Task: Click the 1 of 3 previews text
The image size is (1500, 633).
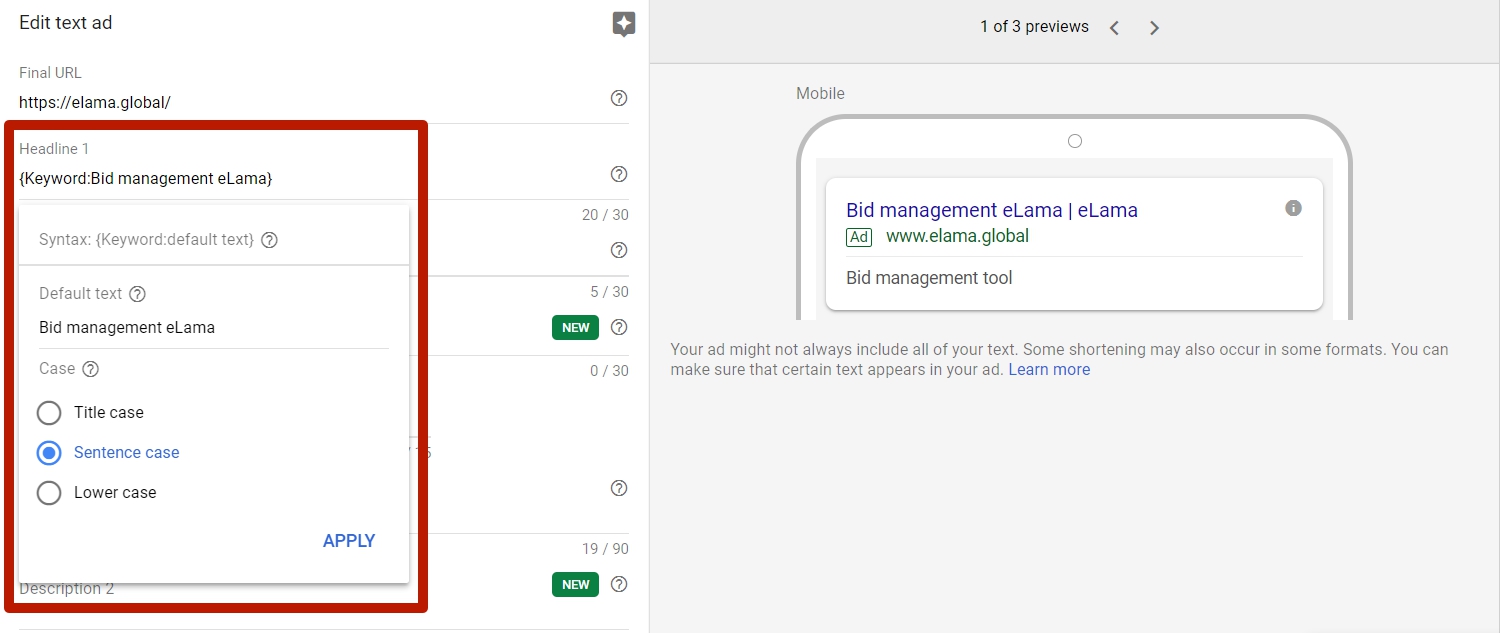Action: pyautogui.click(x=1034, y=27)
